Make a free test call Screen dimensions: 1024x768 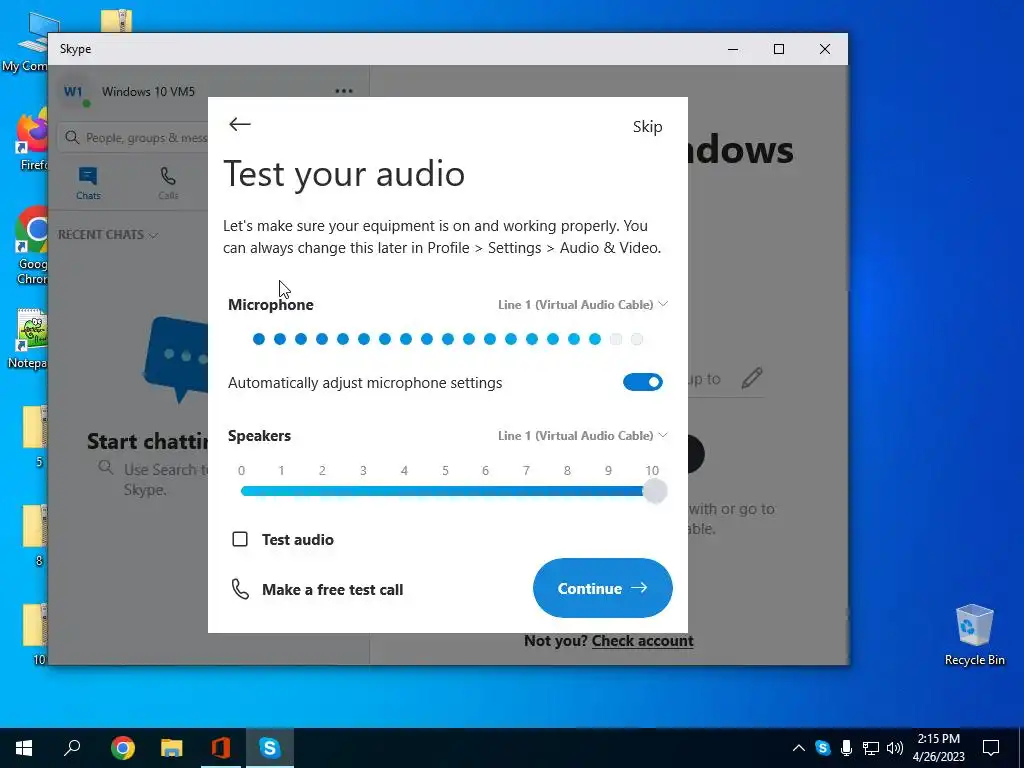point(332,590)
